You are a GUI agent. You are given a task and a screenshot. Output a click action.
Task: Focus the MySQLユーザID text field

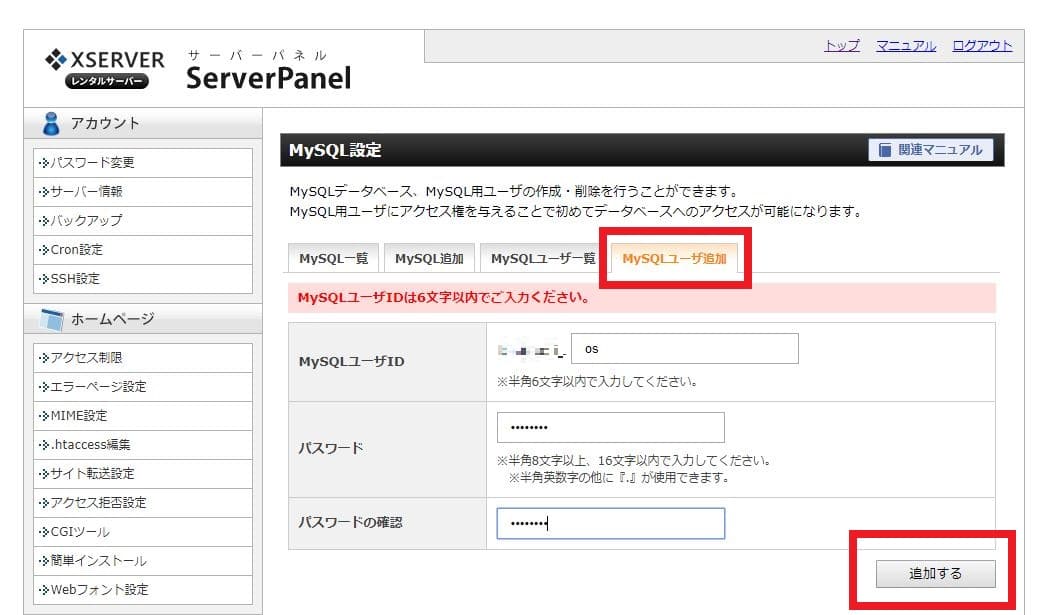pyautogui.click(x=684, y=349)
